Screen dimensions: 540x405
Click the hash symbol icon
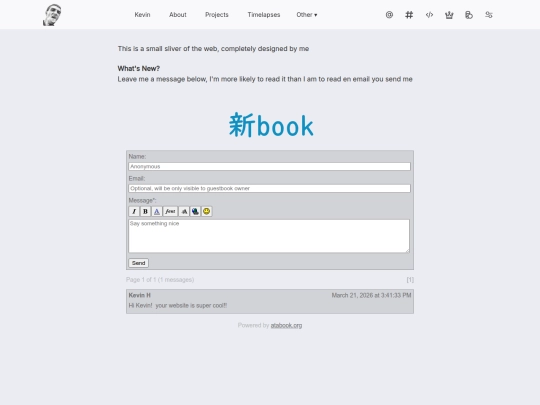tap(409, 15)
